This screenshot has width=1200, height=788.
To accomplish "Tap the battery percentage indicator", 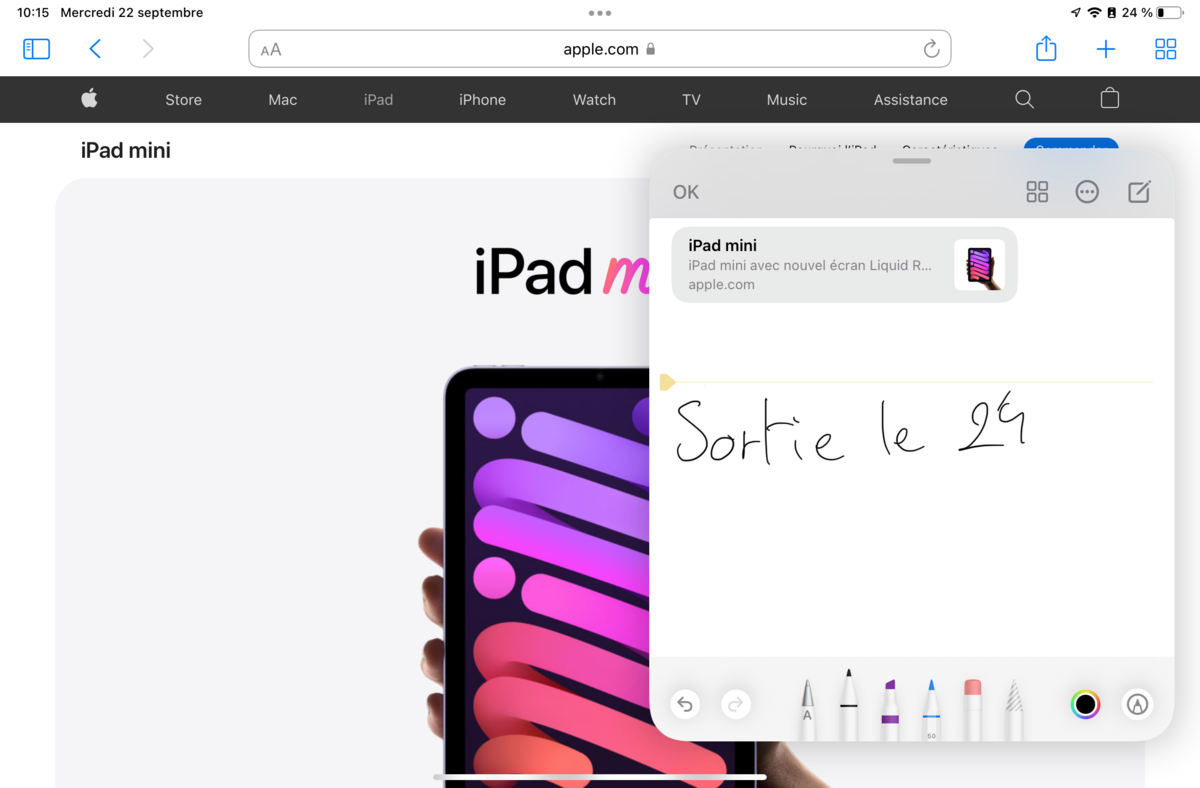I will [1137, 13].
